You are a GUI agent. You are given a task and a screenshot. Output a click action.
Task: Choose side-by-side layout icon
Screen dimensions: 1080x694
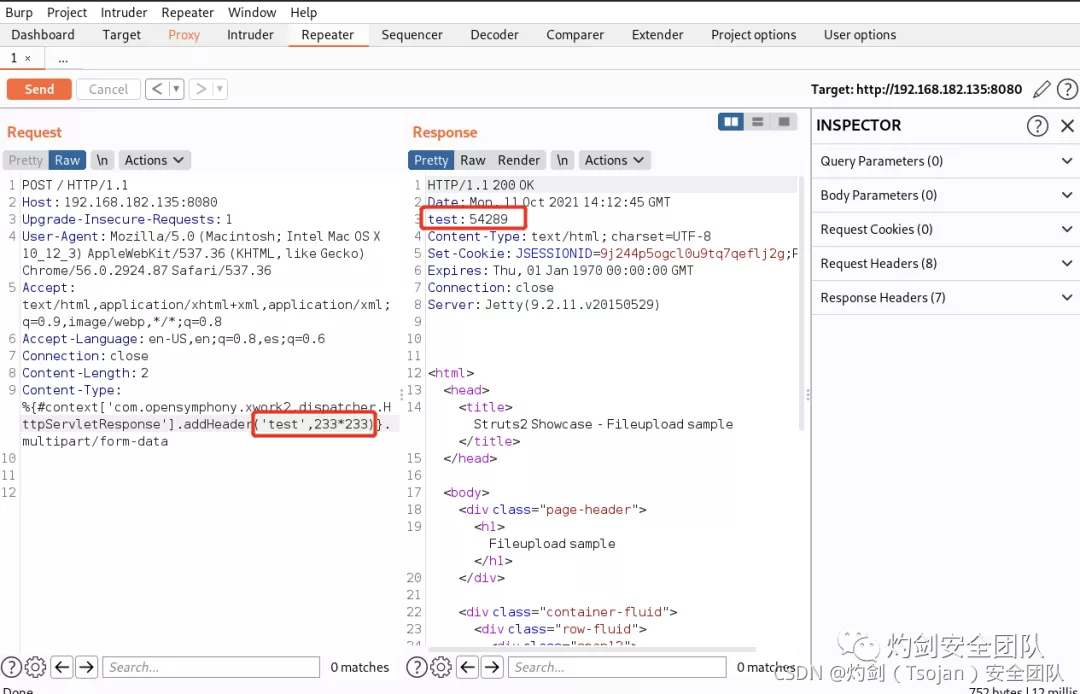point(731,122)
